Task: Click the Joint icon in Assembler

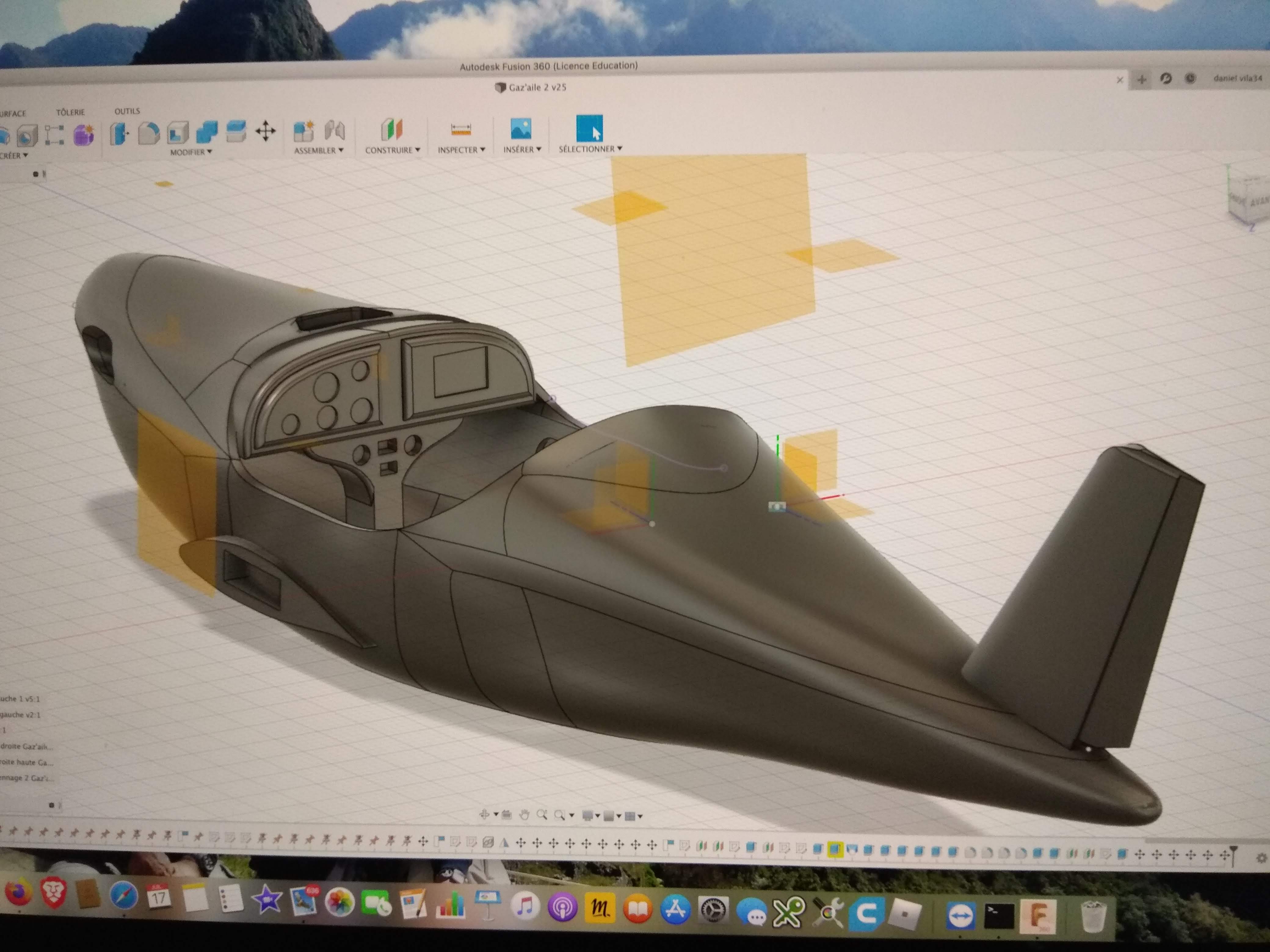Action: pos(335,130)
